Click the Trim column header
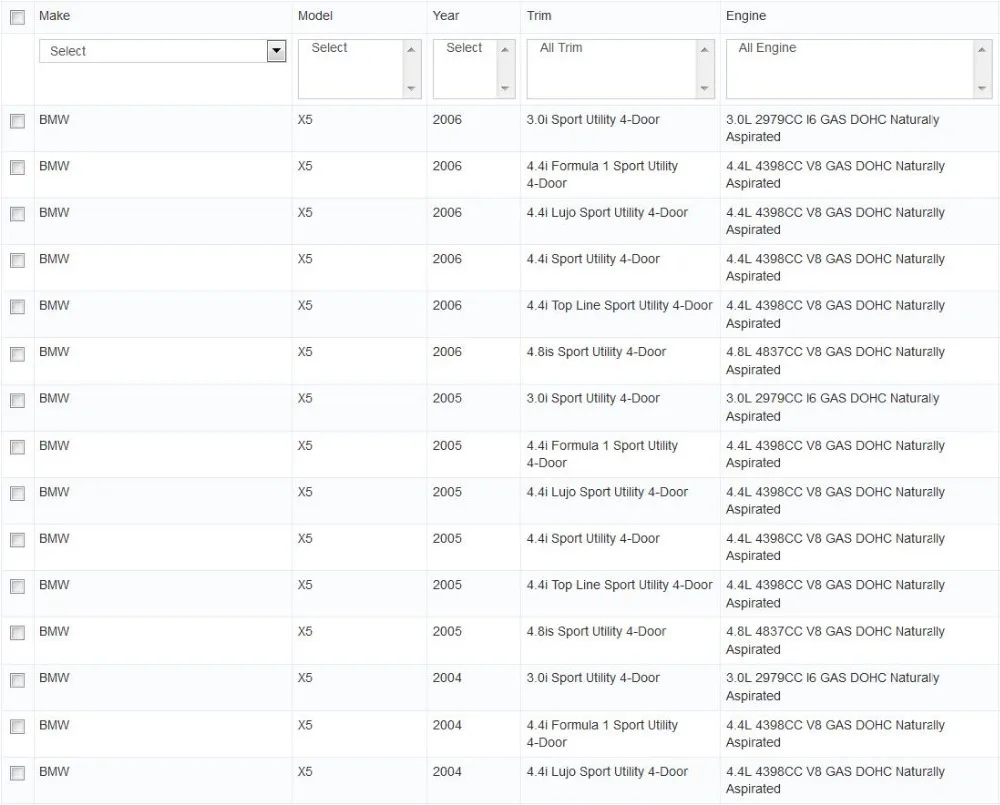 pyautogui.click(x=539, y=16)
